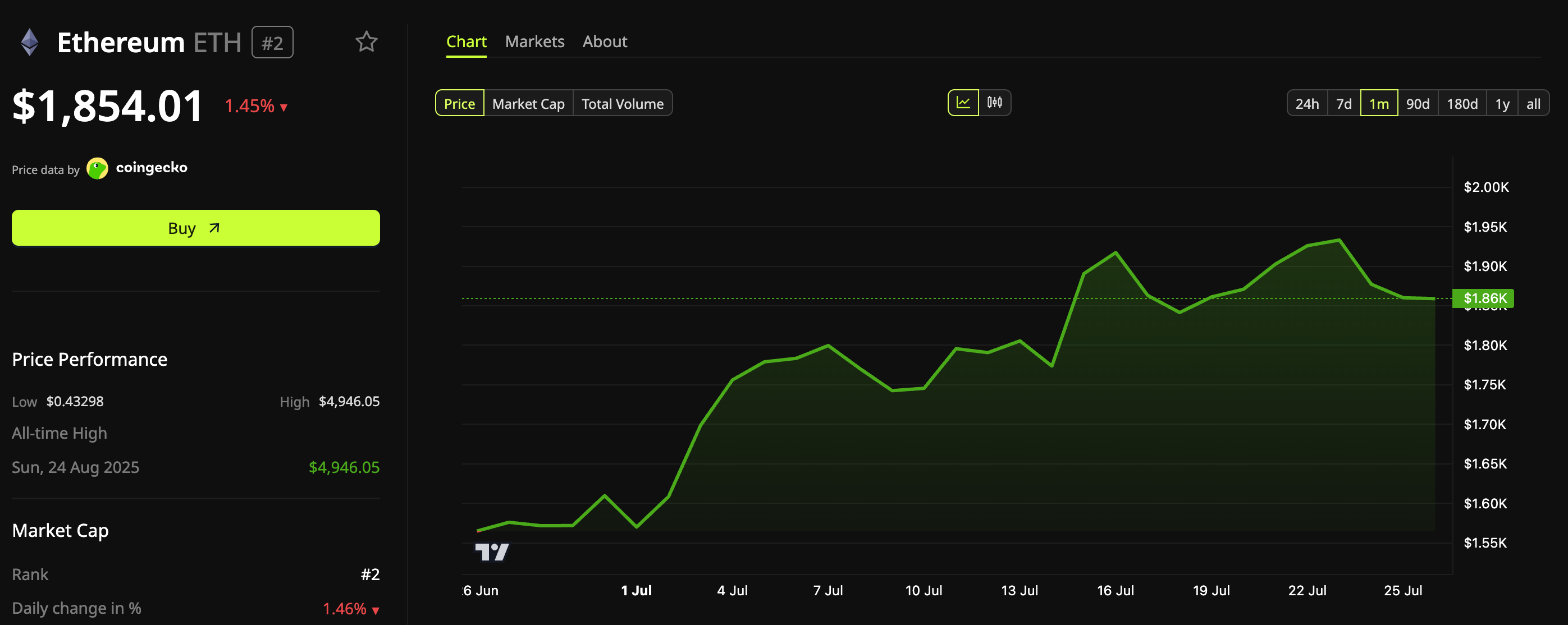Switch to line chart view icon
This screenshot has height=625, width=1568.
point(963,103)
